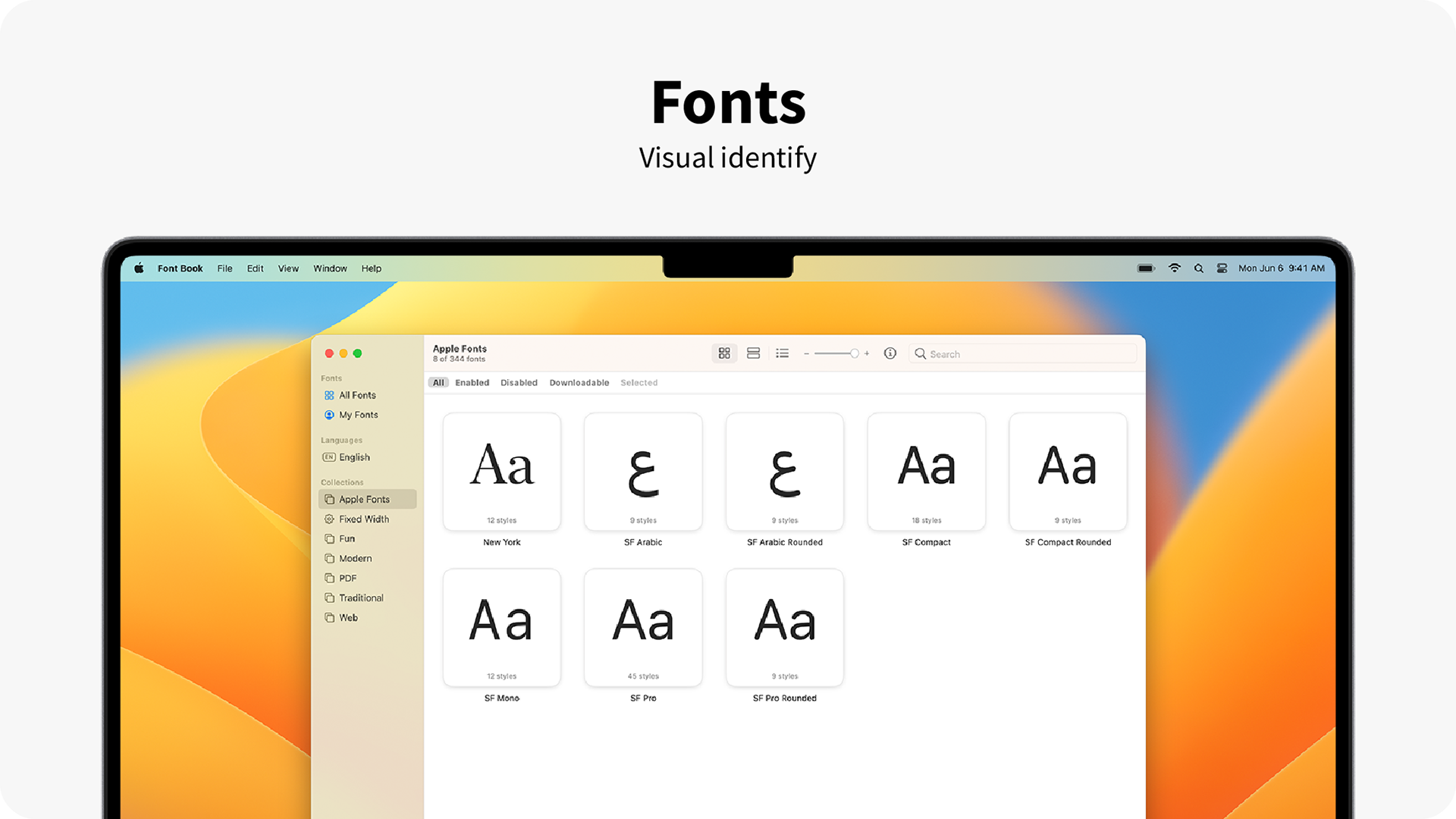The image size is (1456, 819).
Task: Click the magnifier icon in Search field
Action: click(920, 353)
